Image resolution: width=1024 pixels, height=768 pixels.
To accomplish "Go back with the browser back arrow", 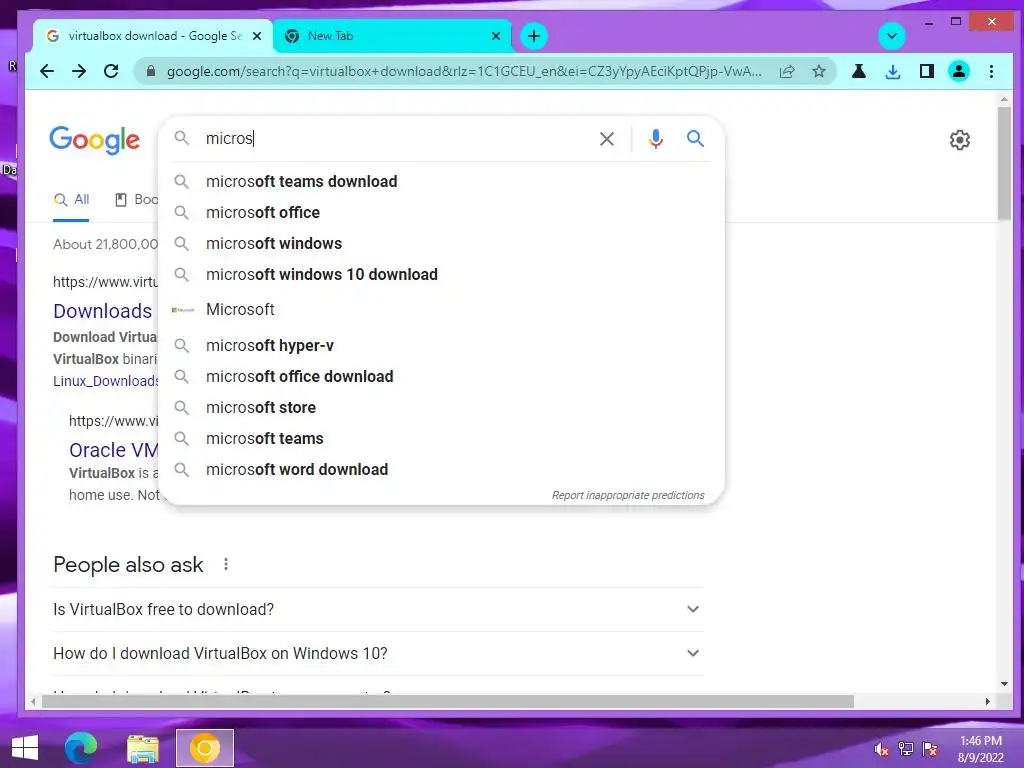I will coord(47,71).
